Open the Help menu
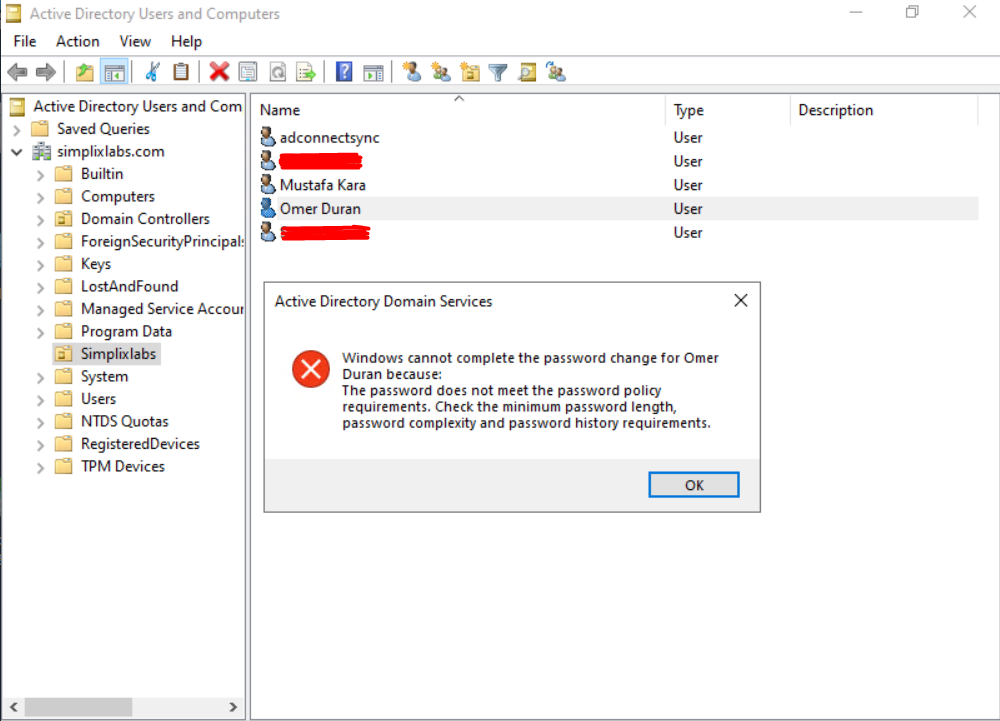This screenshot has height=721, width=1000. pos(186,41)
